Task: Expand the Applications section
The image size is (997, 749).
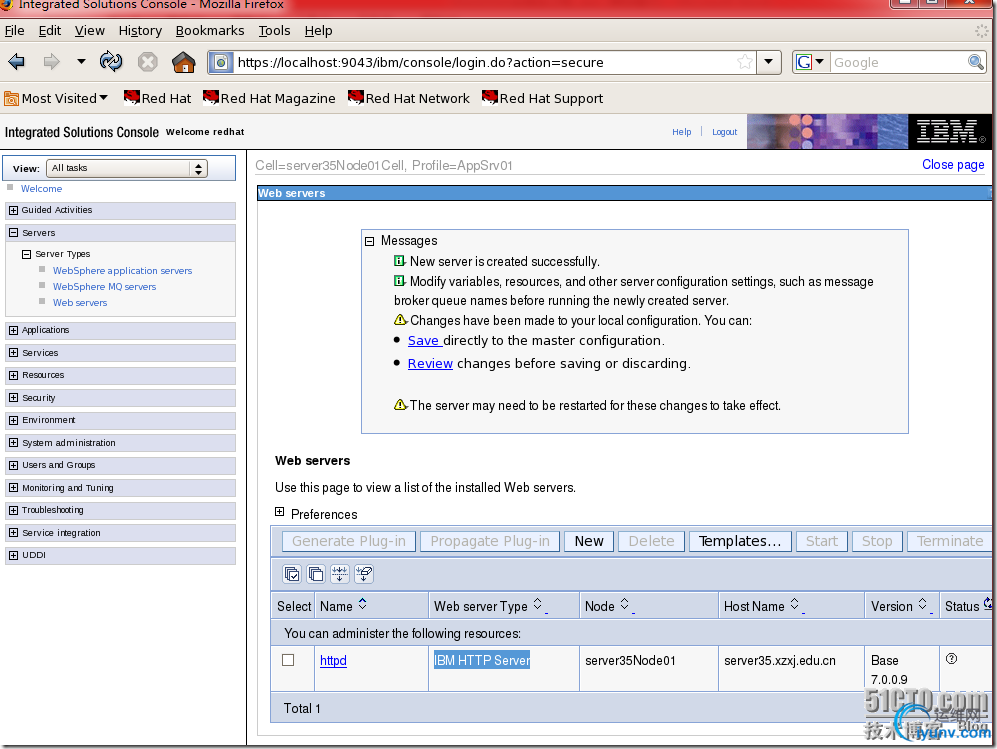Action: [13, 330]
